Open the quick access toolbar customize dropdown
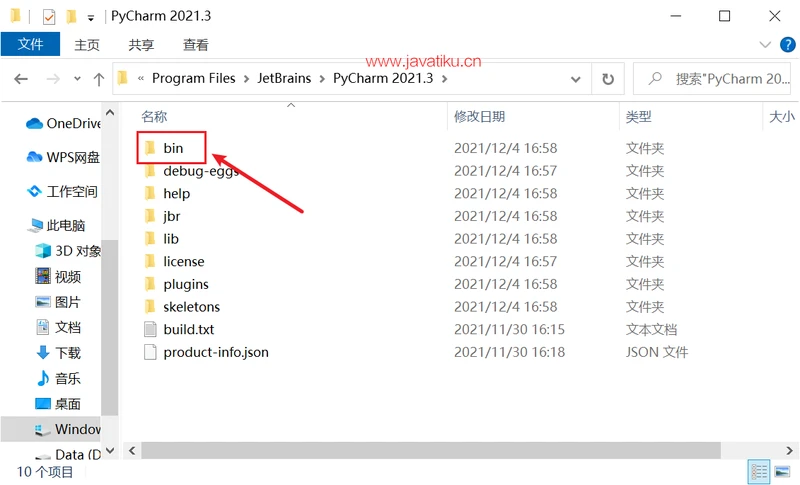 tap(91, 17)
